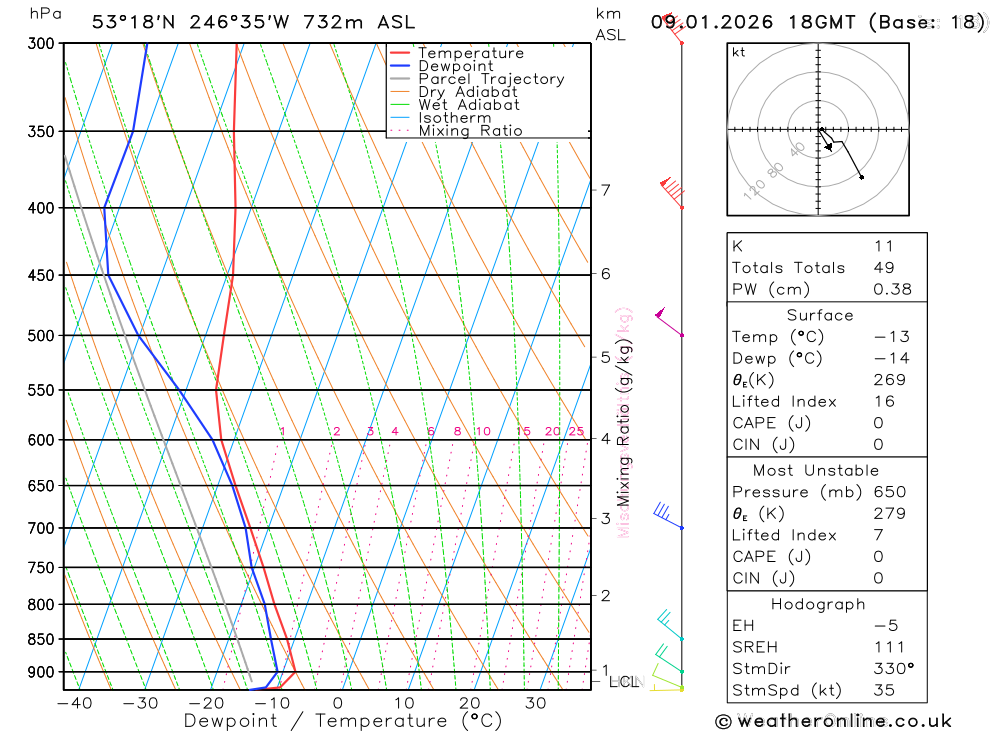Click the green wind barb at 900 hPa
This screenshot has width=1000, height=733.
pyautogui.click(x=669, y=660)
